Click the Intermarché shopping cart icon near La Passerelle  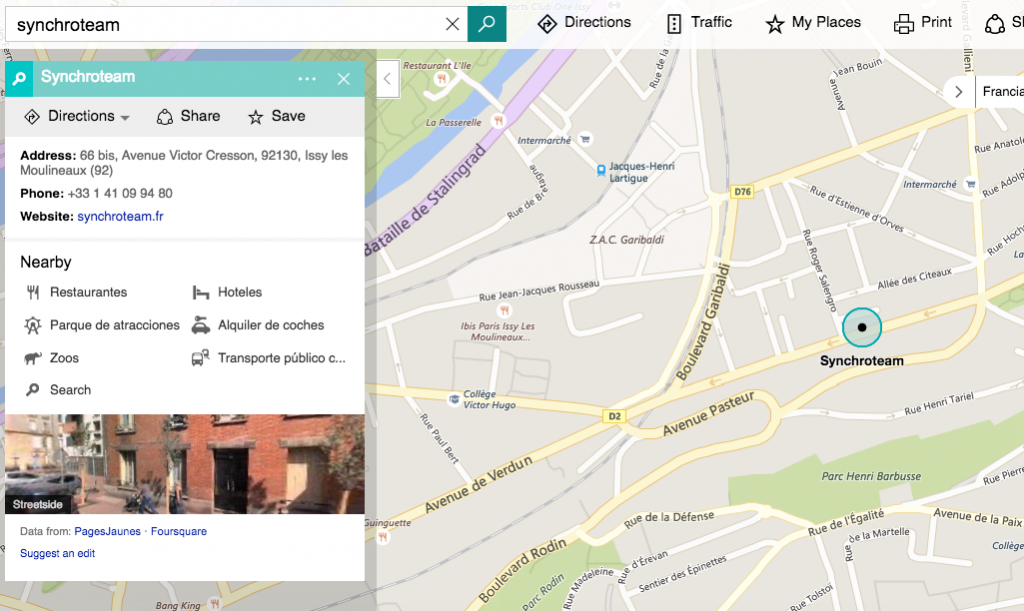(x=585, y=139)
